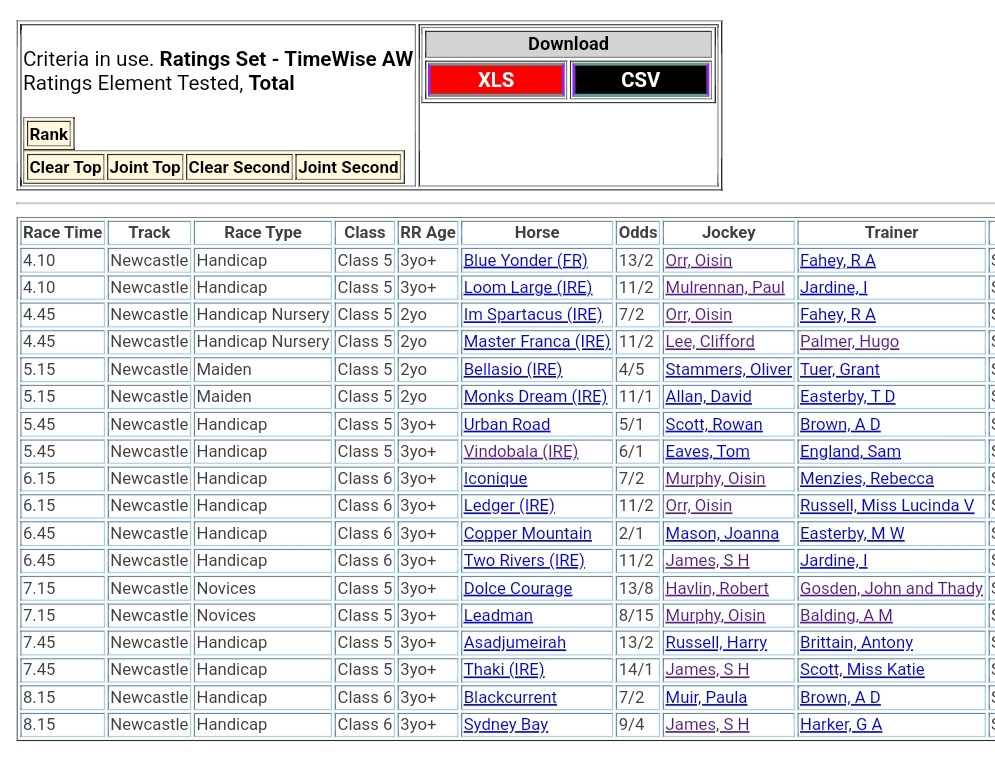This screenshot has height=762, width=995.
Task: Open horse Blue Yonder (FR) link
Action: [x=525, y=260]
